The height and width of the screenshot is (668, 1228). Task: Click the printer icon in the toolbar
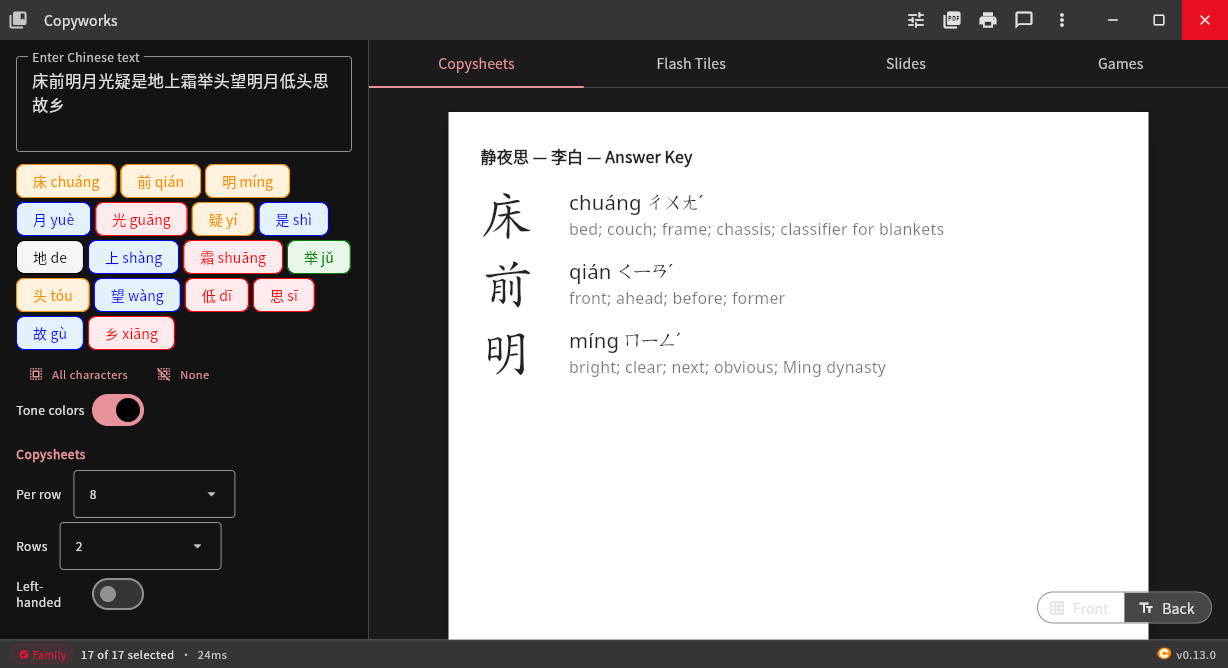pos(987,20)
